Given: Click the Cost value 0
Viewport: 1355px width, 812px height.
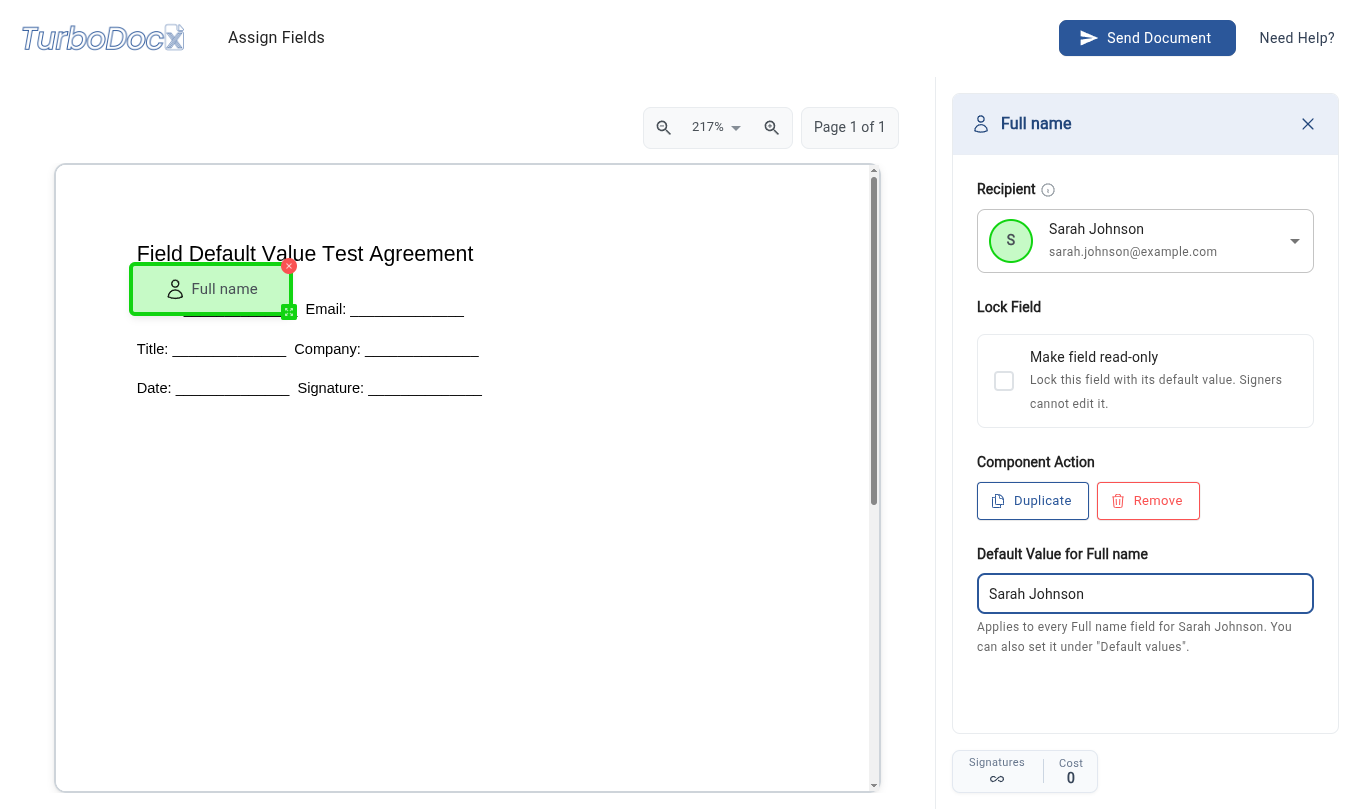Looking at the screenshot, I should (1071, 778).
